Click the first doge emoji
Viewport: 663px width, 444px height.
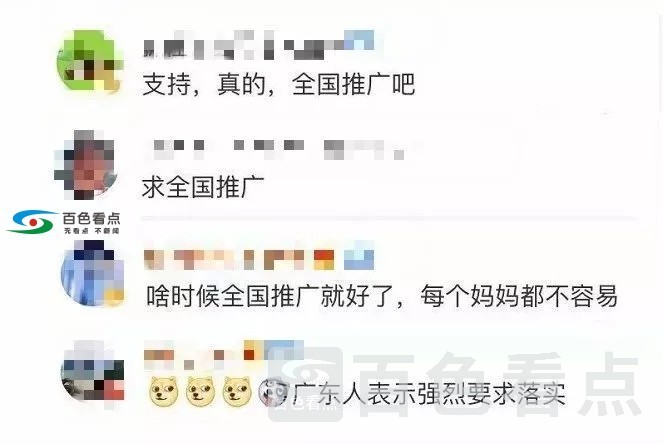(x=163, y=392)
